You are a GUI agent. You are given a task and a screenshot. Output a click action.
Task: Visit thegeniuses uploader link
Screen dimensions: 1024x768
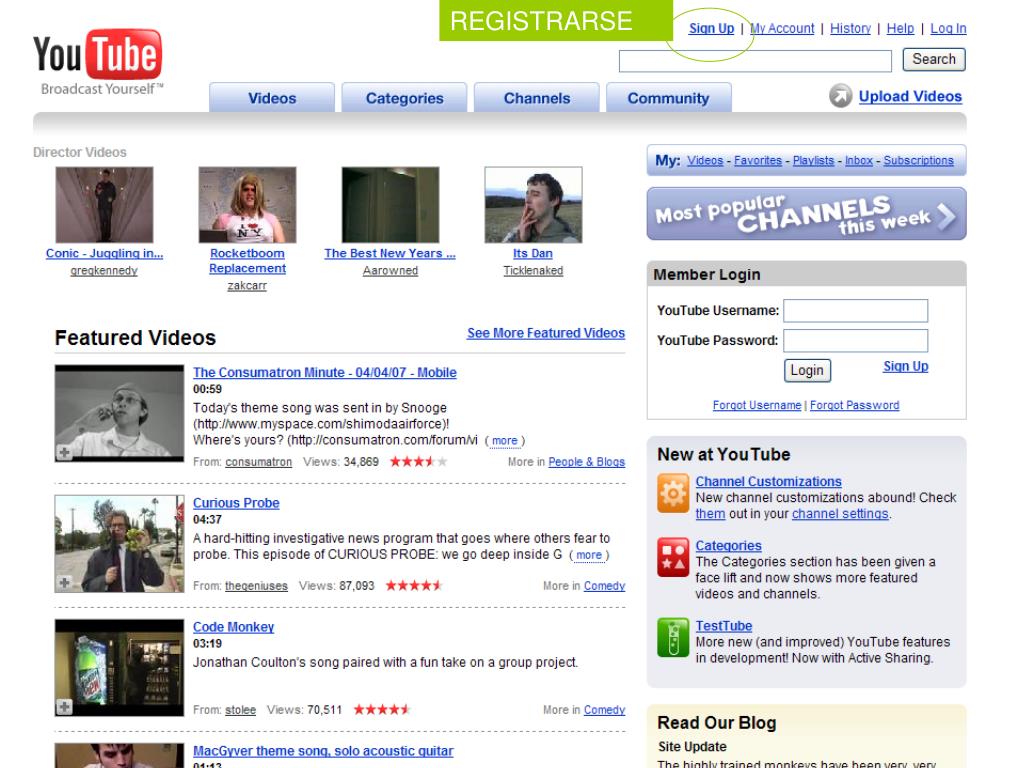(256, 586)
